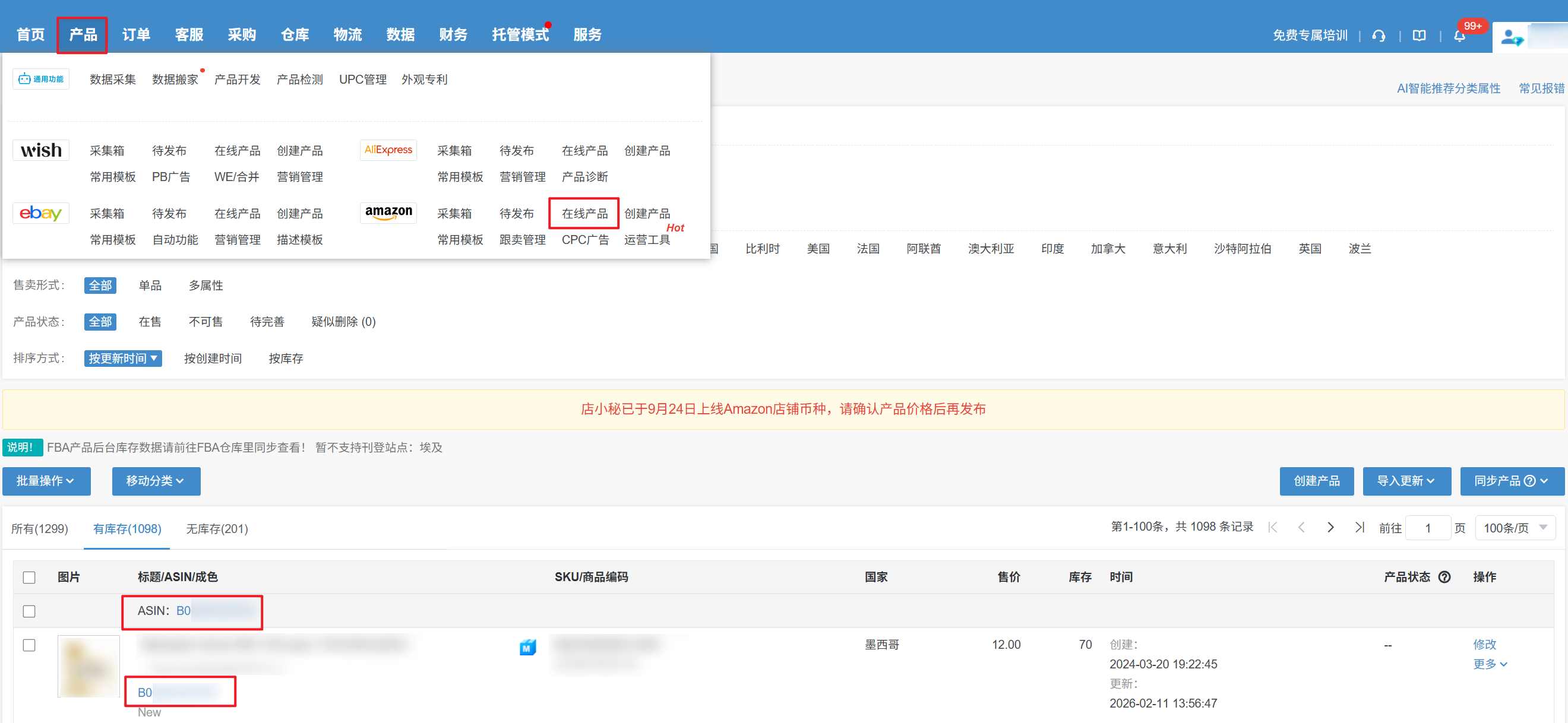The height and width of the screenshot is (723, 1568).
Task: Click the user account avatar icon
Action: (1511, 37)
